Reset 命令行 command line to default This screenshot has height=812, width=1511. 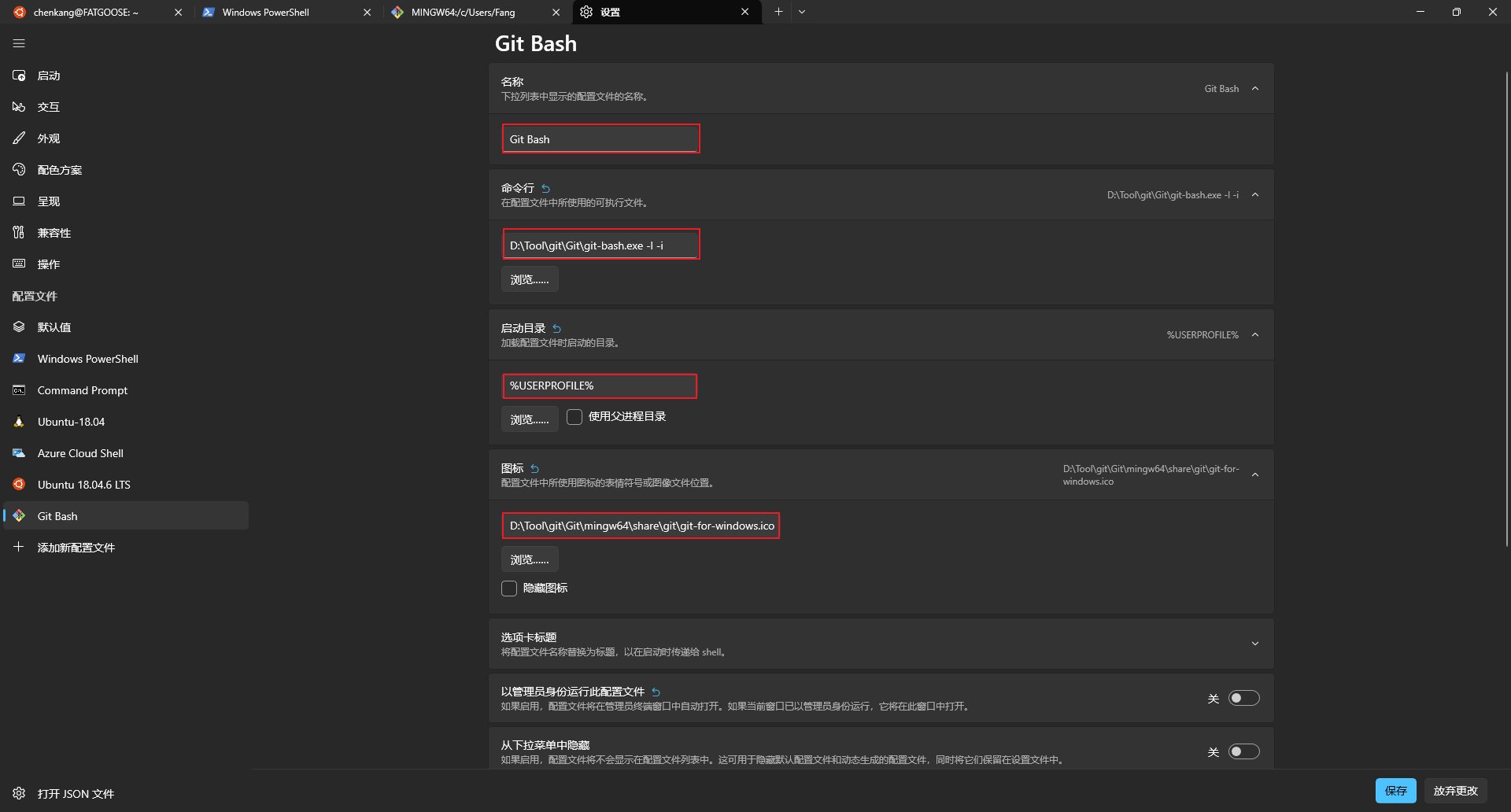(545, 188)
